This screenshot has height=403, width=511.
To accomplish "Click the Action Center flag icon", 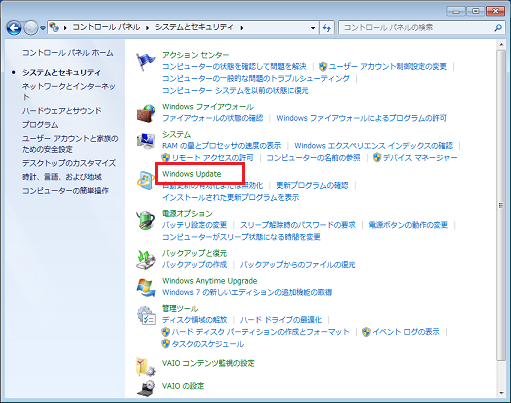I will 146,61.
